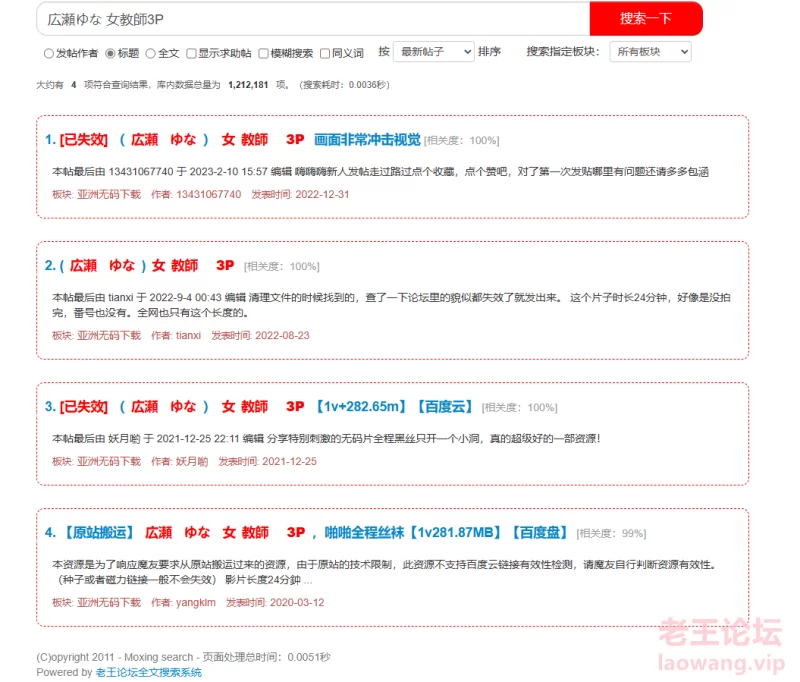Click author 13431067740 in result 1
Viewport: 800px width, 682px height.
[209, 194]
